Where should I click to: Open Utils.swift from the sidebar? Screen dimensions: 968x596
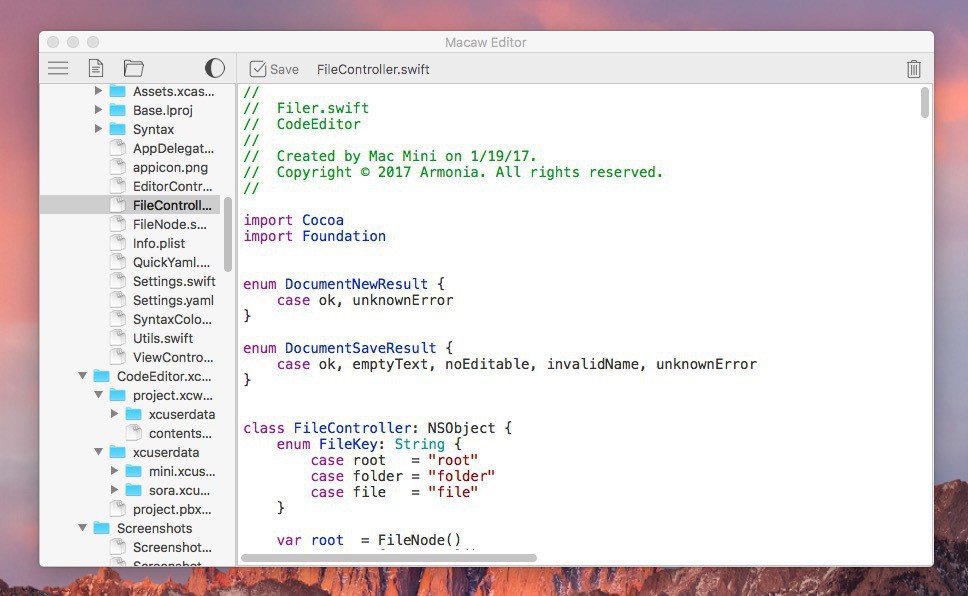coord(163,338)
